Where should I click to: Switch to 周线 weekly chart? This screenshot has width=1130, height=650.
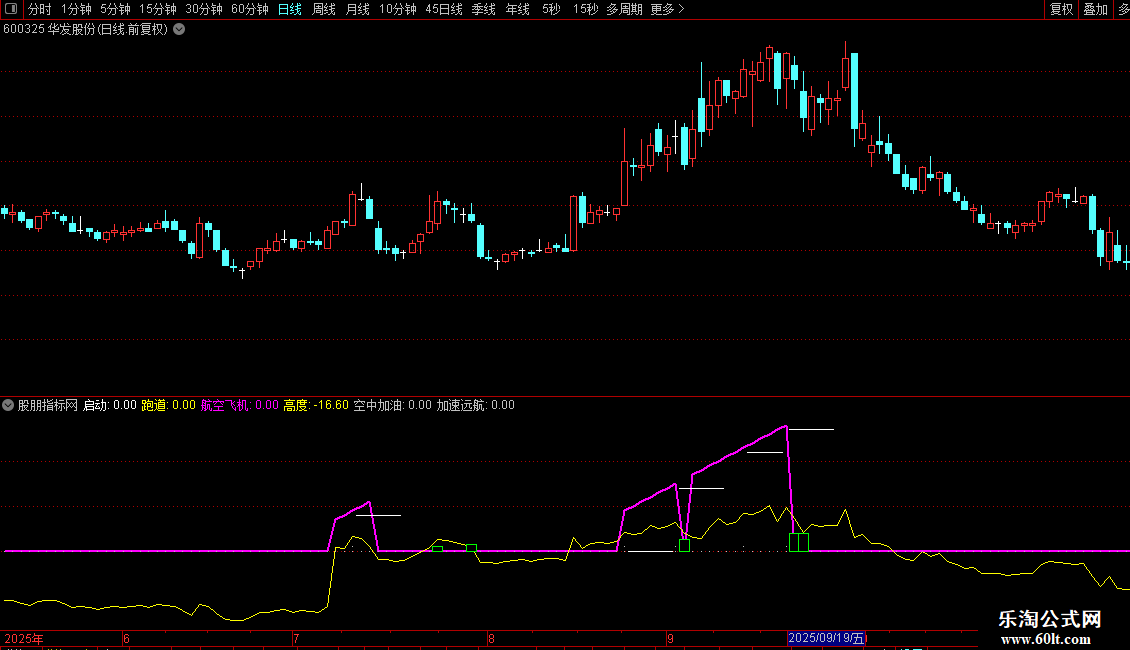[x=324, y=9]
